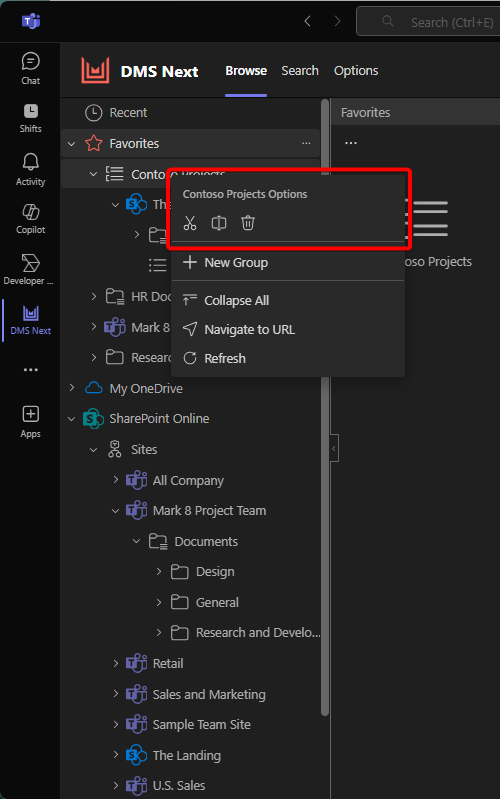Expand the Design folder chevron
Screen dimensions: 500x799
(159, 571)
